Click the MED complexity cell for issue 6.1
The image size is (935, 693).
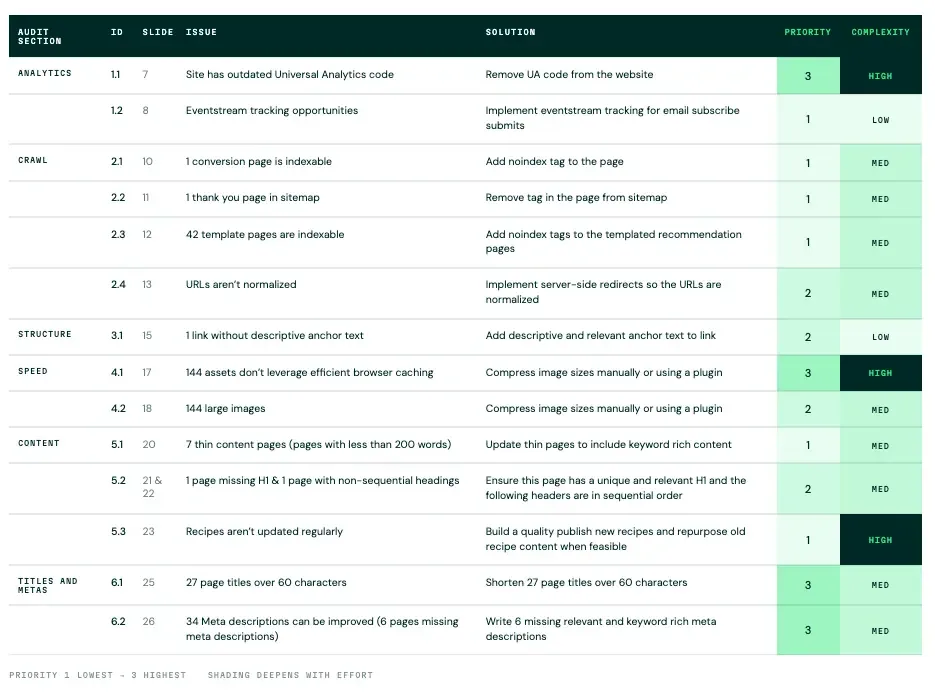[x=881, y=585]
